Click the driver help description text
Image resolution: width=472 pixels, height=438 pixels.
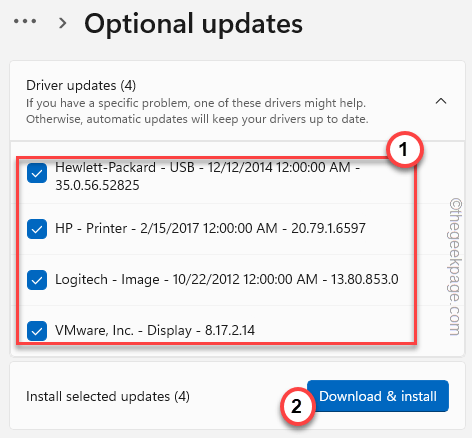[x=197, y=111]
